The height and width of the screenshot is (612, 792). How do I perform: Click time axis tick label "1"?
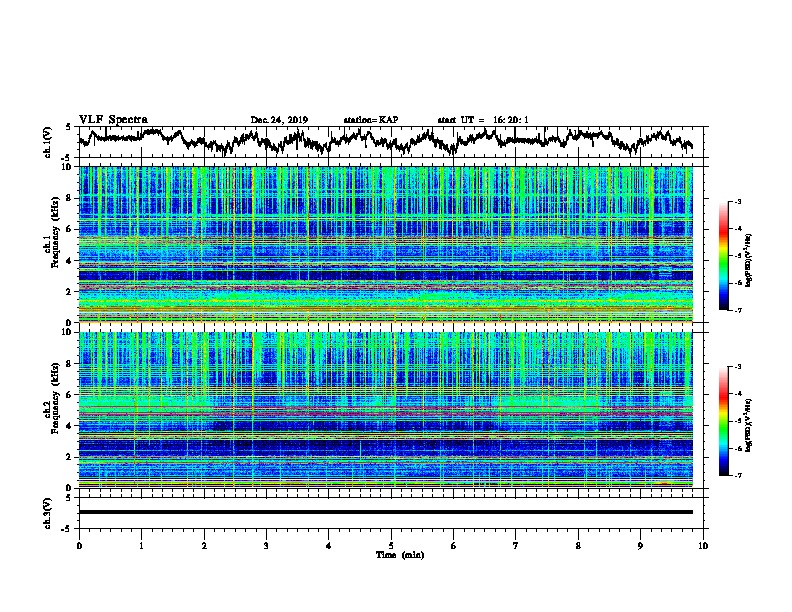coord(141,546)
